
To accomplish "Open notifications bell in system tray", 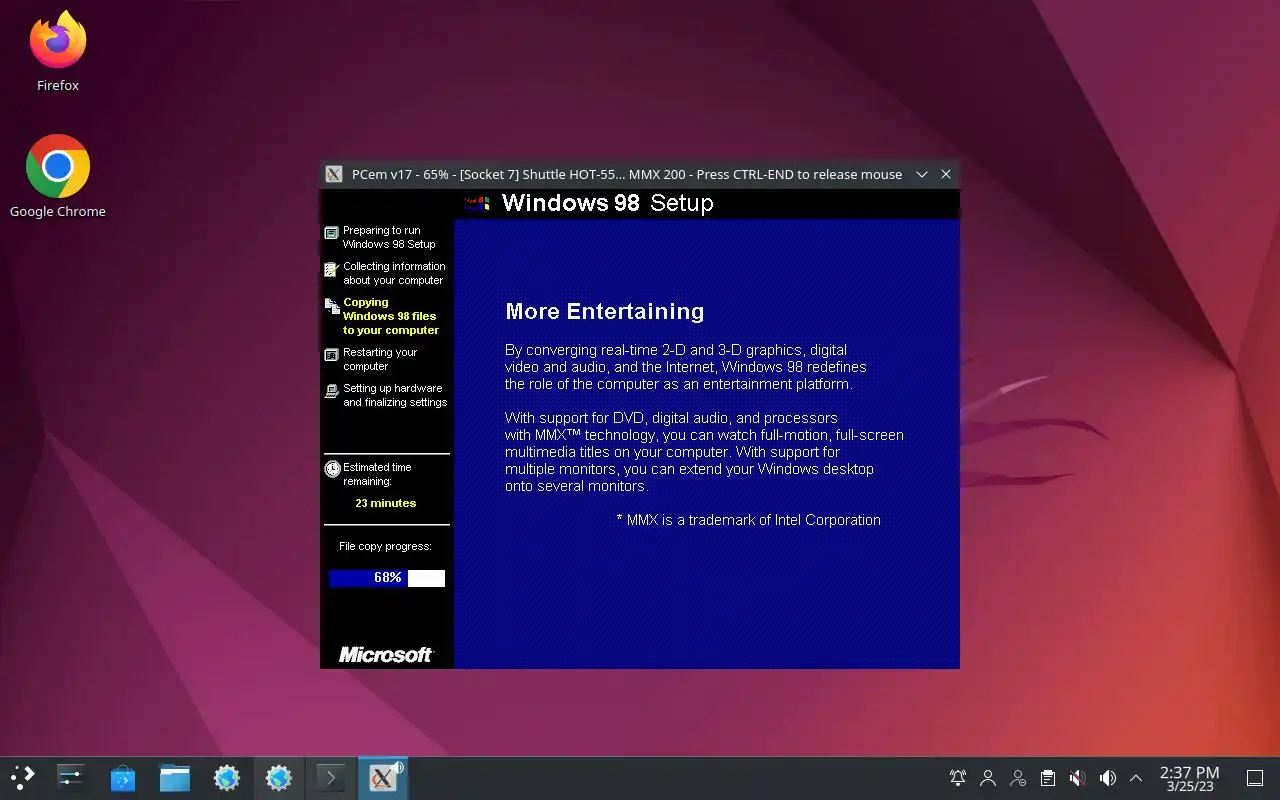I will [x=958, y=778].
